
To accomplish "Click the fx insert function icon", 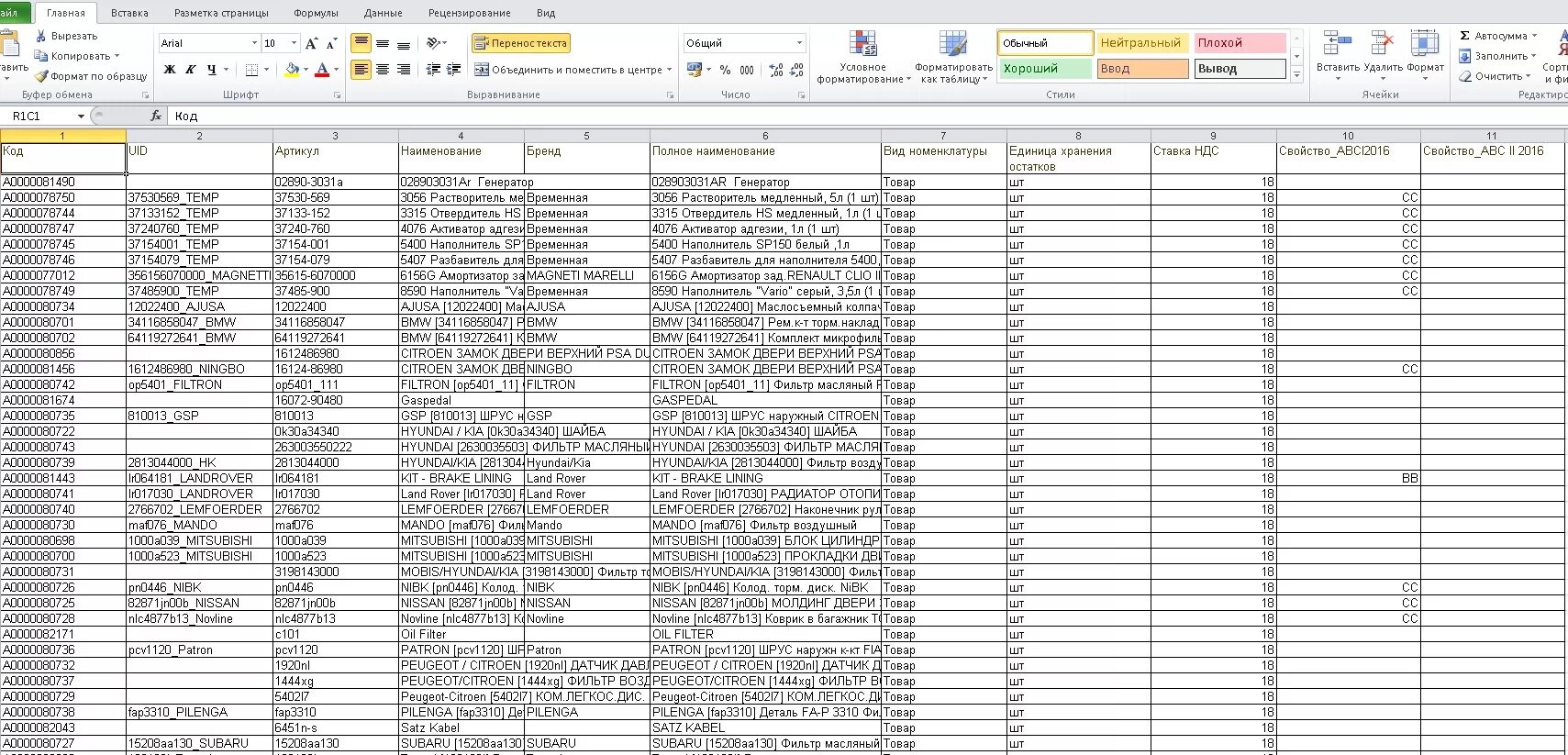I will coord(156,116).
